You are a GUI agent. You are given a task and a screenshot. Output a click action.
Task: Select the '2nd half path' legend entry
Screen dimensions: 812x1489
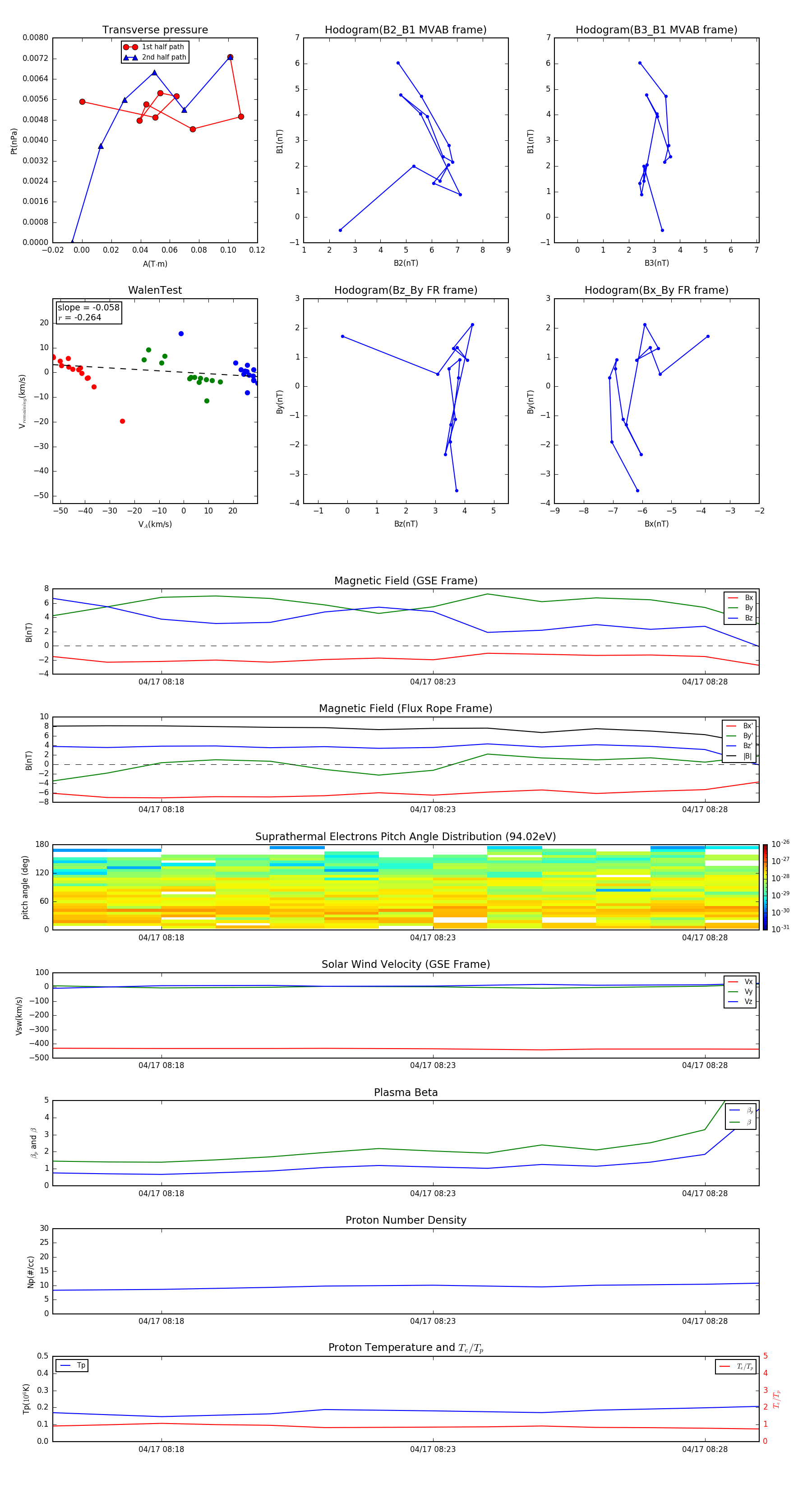point(155,57)
